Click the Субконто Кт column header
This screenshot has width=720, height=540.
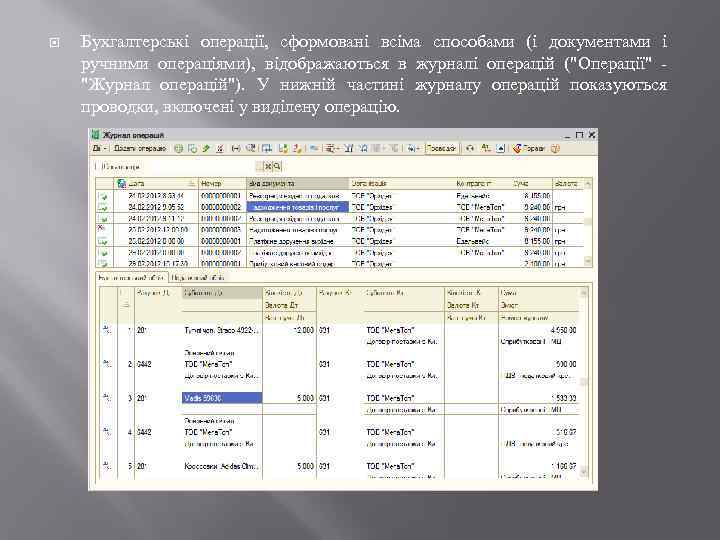(x=404, y=293)
